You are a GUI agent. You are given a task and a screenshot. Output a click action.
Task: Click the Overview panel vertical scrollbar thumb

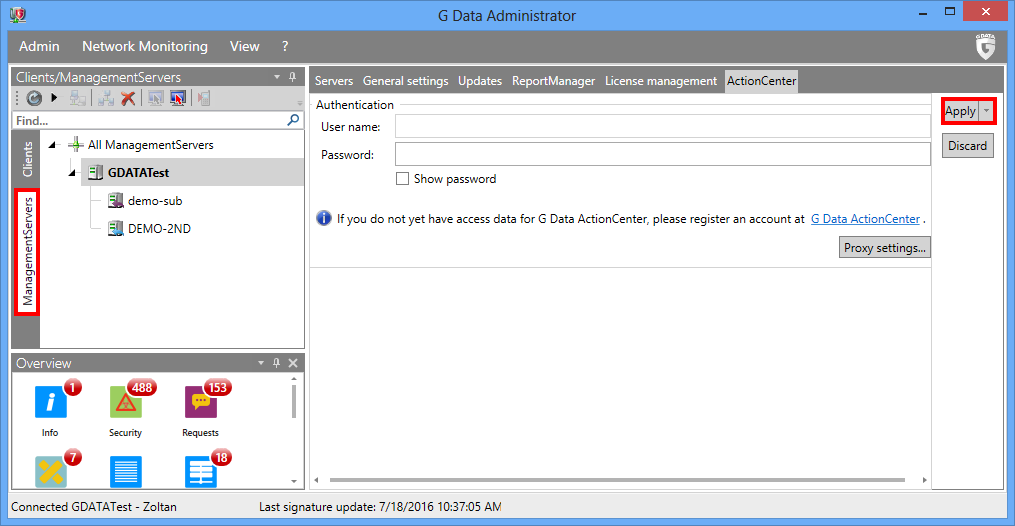point(294,402)
